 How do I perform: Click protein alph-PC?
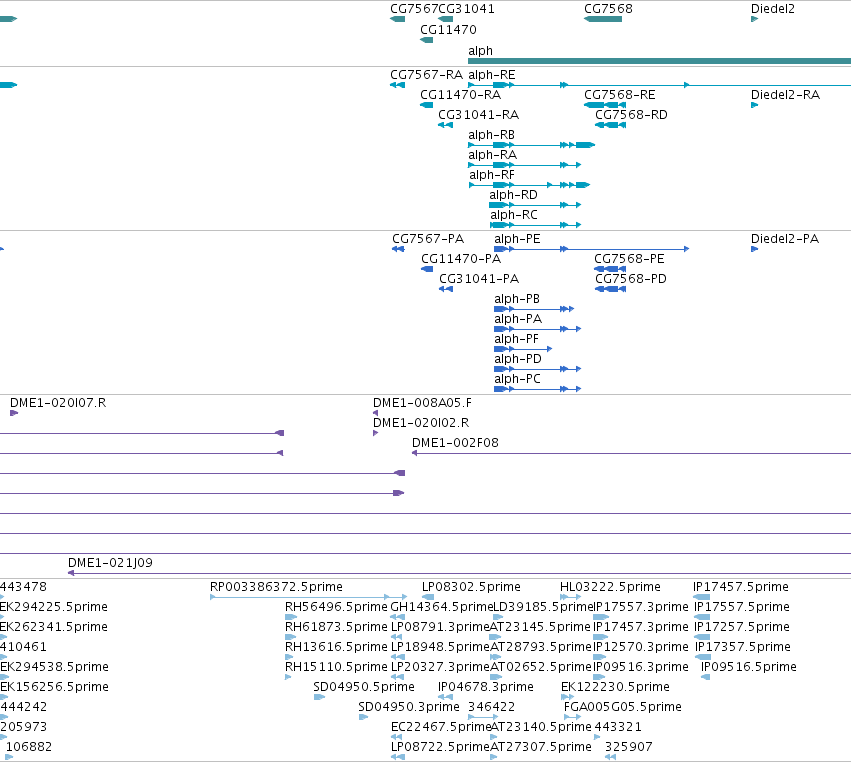(x=537, y=389)
